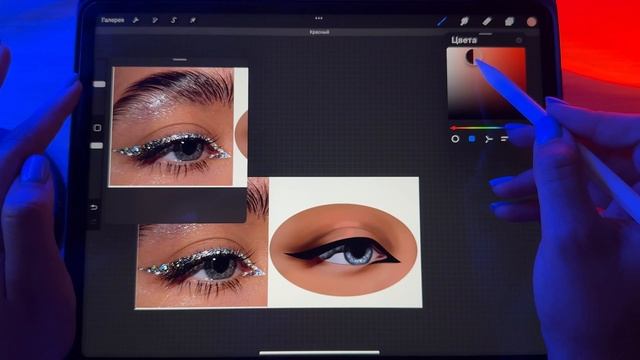Image resolution: width=640 pixels, height=360 pixels.
Task: Tap the three-dot multitasking menu
Action: (319, 18)
